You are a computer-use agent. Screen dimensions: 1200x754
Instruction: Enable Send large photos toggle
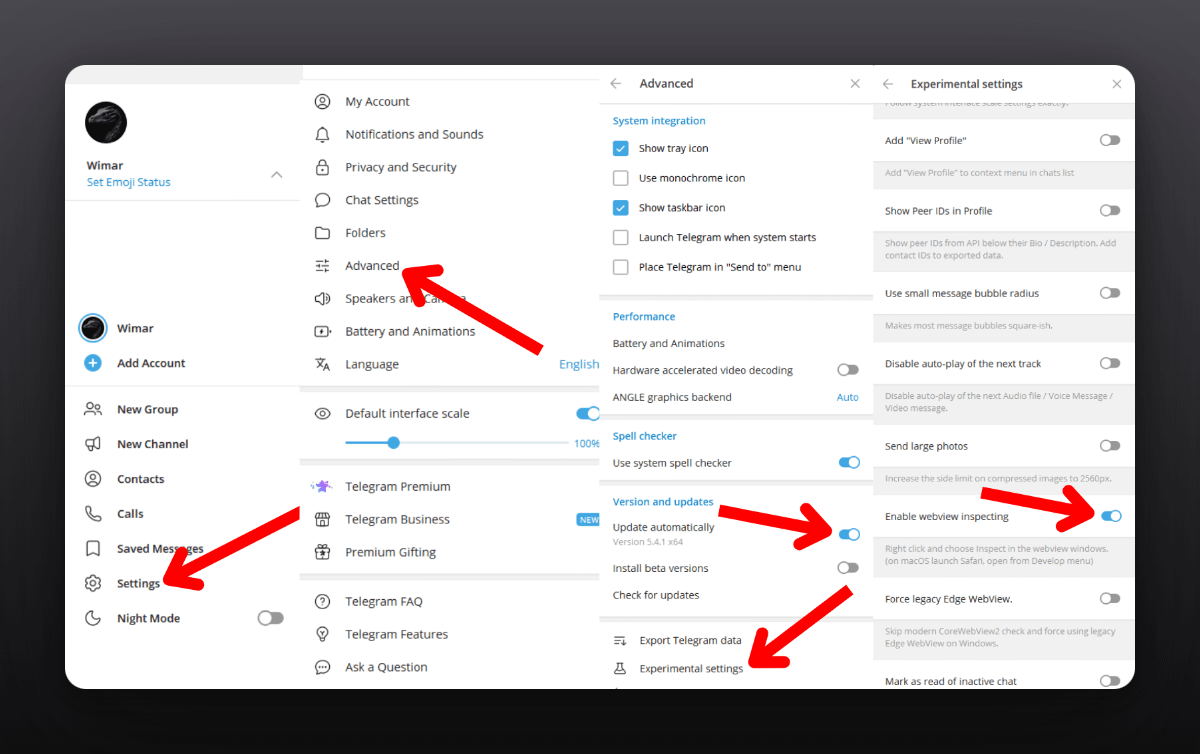click(x=1110, y=446)
